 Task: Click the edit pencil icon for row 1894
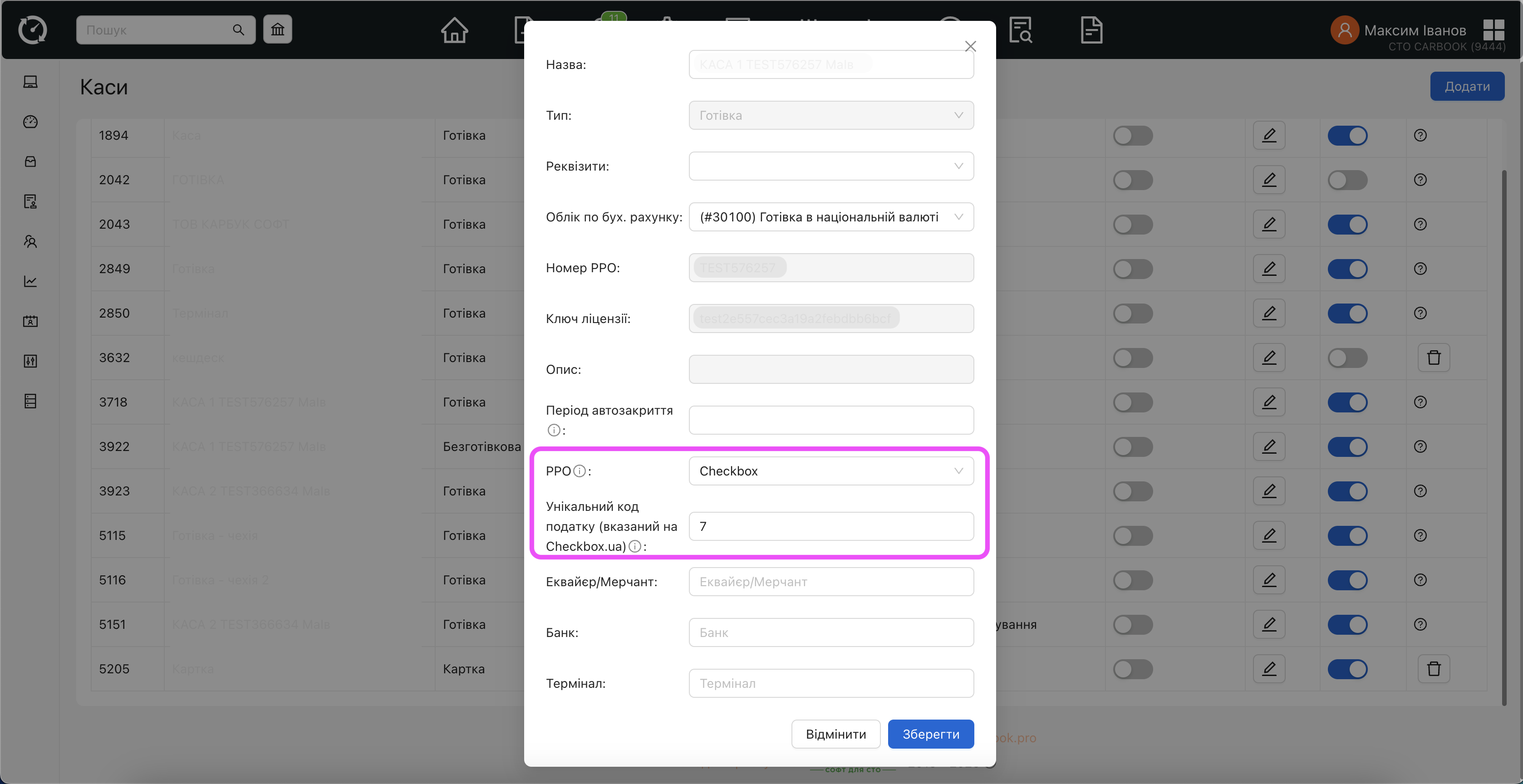1269,135
